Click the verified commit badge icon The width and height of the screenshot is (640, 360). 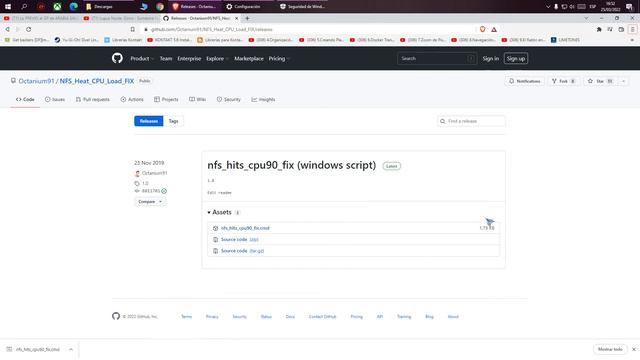pyautogui.click(x=164, y=191)
